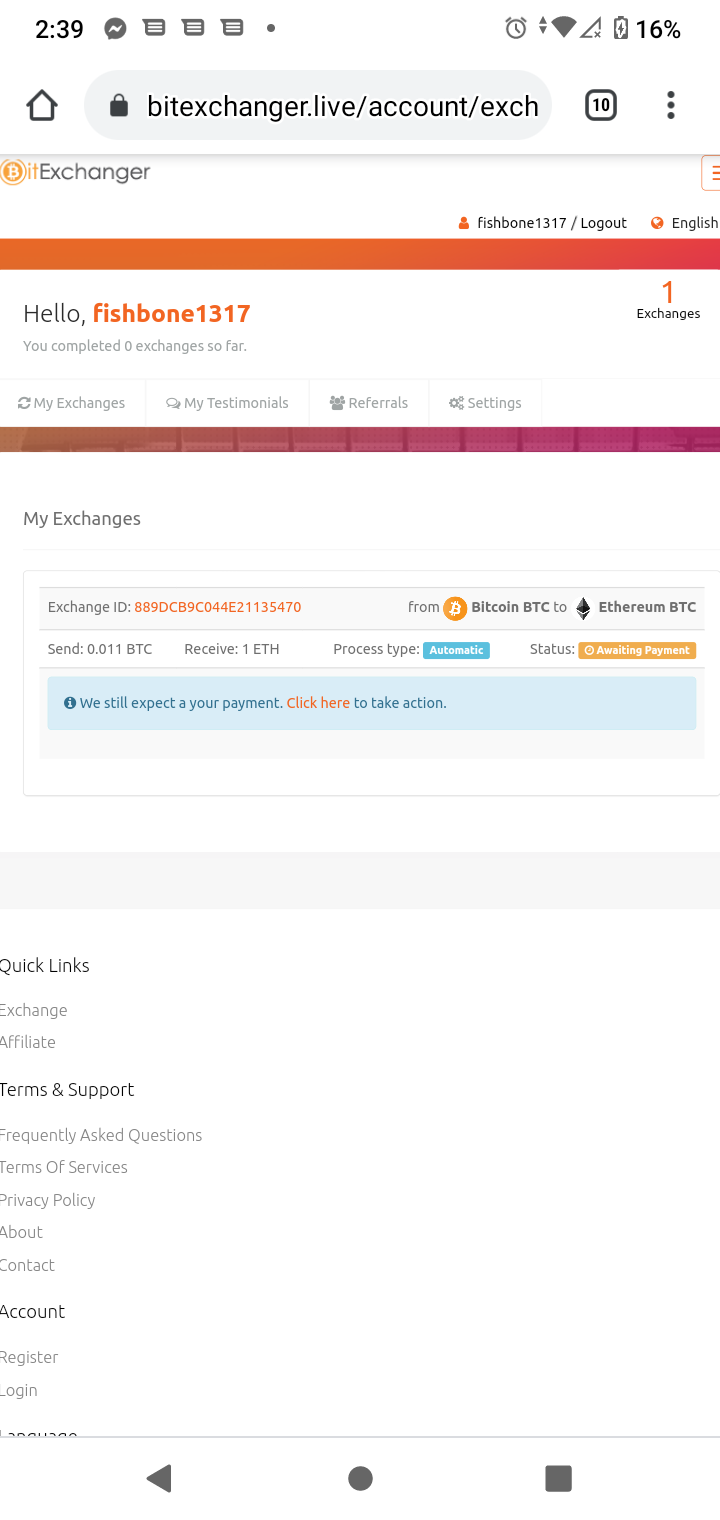Image resolution: width=720 pixels, height=1520 pixels.
Task: Expand the orange hamburger navigation menu
Action: (711, 172)
